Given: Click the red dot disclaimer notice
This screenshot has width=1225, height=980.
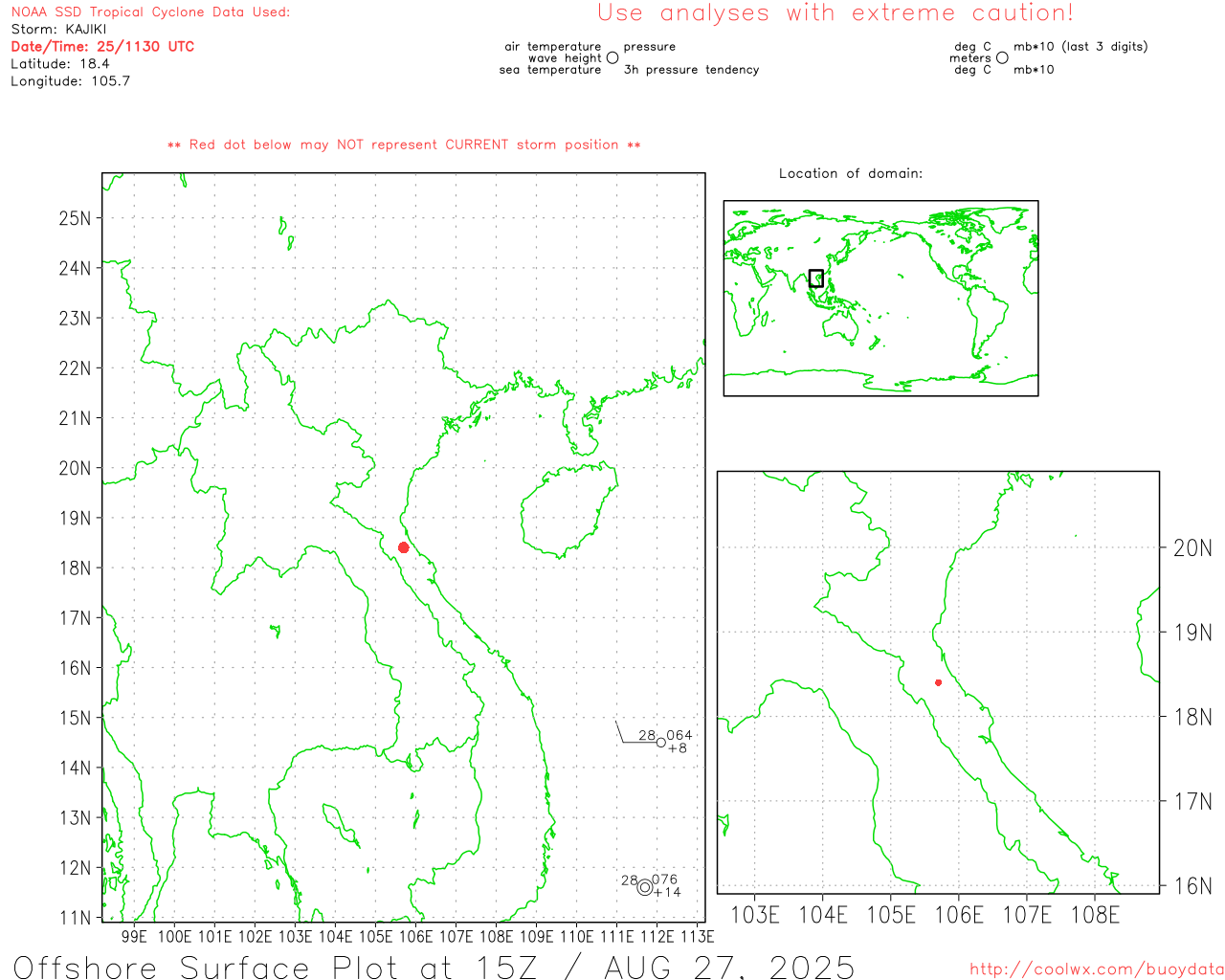Looking at the screenshot, I should pos(404,145).
